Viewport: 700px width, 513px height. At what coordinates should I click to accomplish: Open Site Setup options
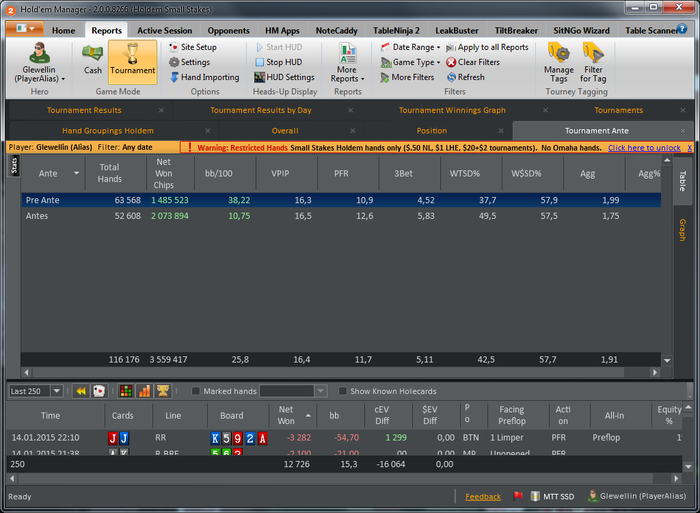[193, 47]
